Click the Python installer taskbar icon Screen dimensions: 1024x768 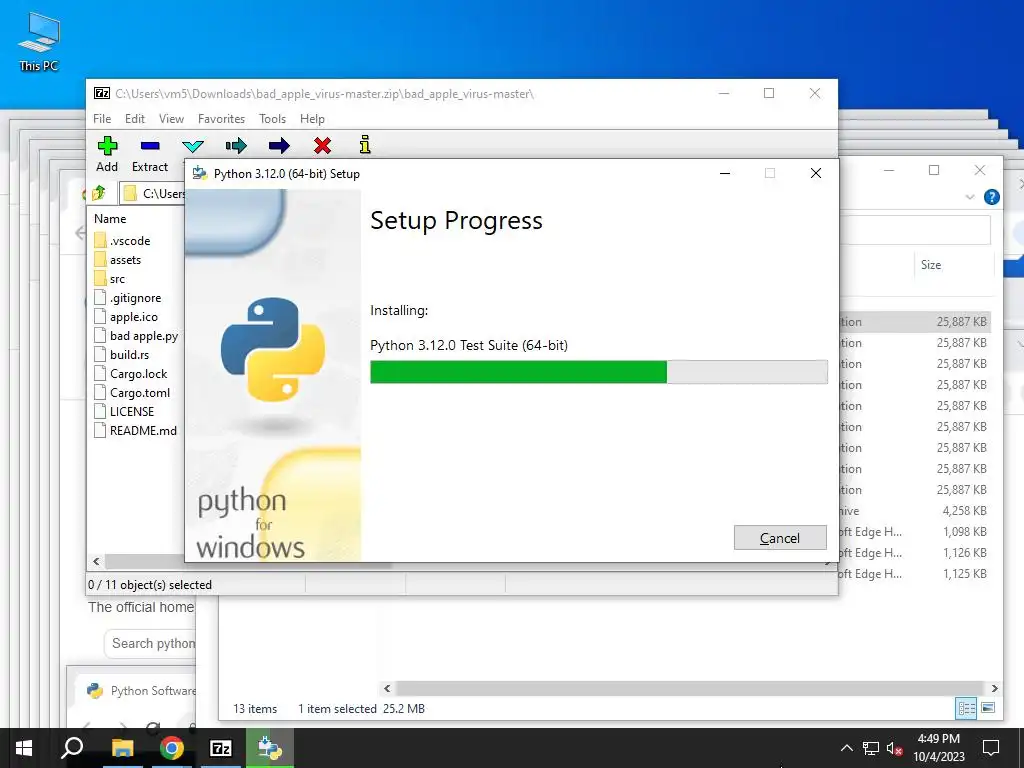(x=270, y=748)
